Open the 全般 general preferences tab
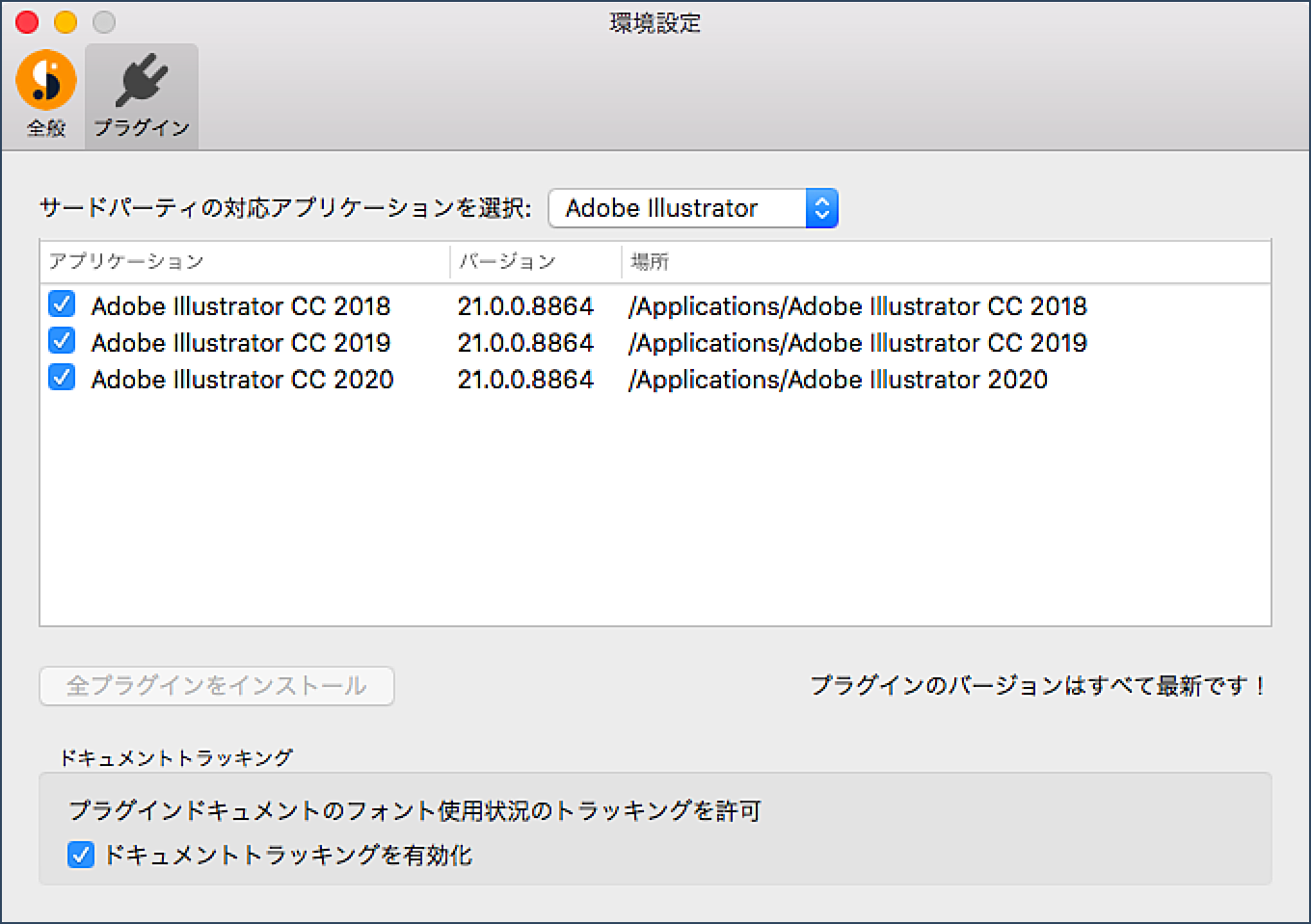This screenshot has height=924, width=1311. pyautogui.click(x=46, y=94)
